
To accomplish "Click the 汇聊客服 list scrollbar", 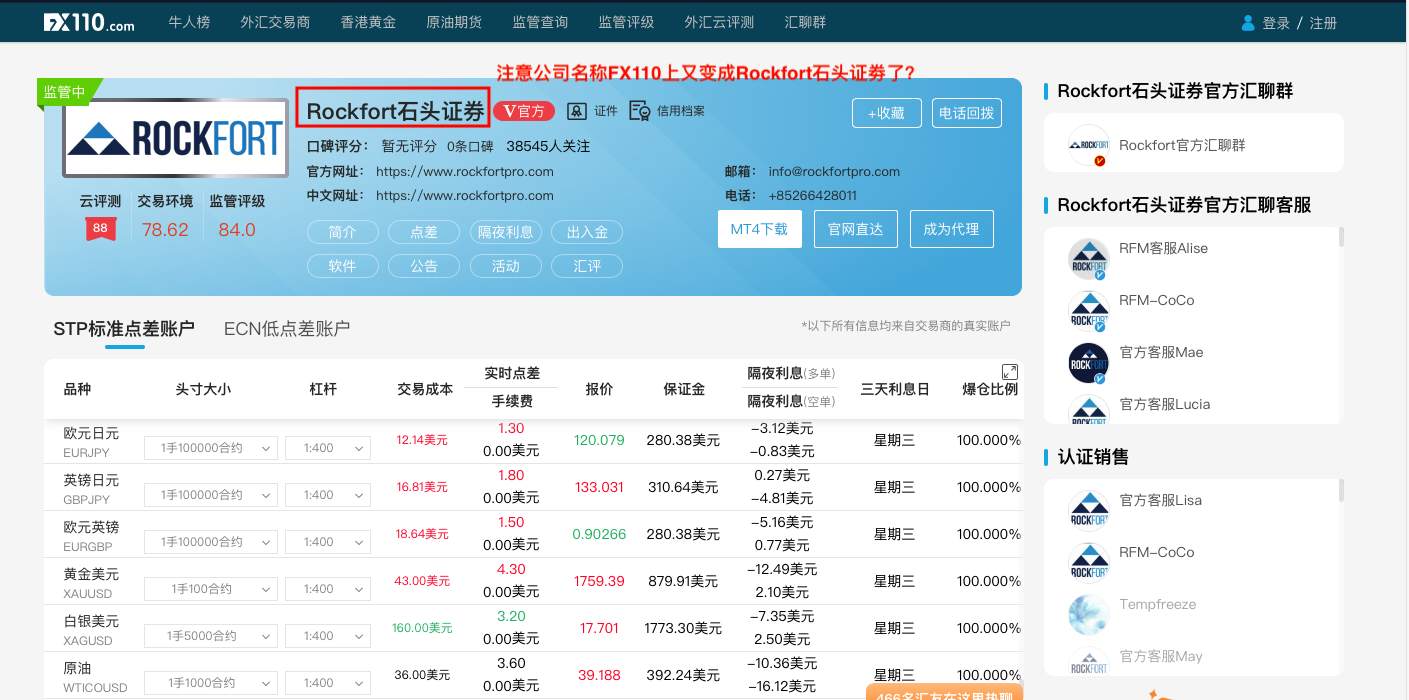I will tap(1341, 237).
